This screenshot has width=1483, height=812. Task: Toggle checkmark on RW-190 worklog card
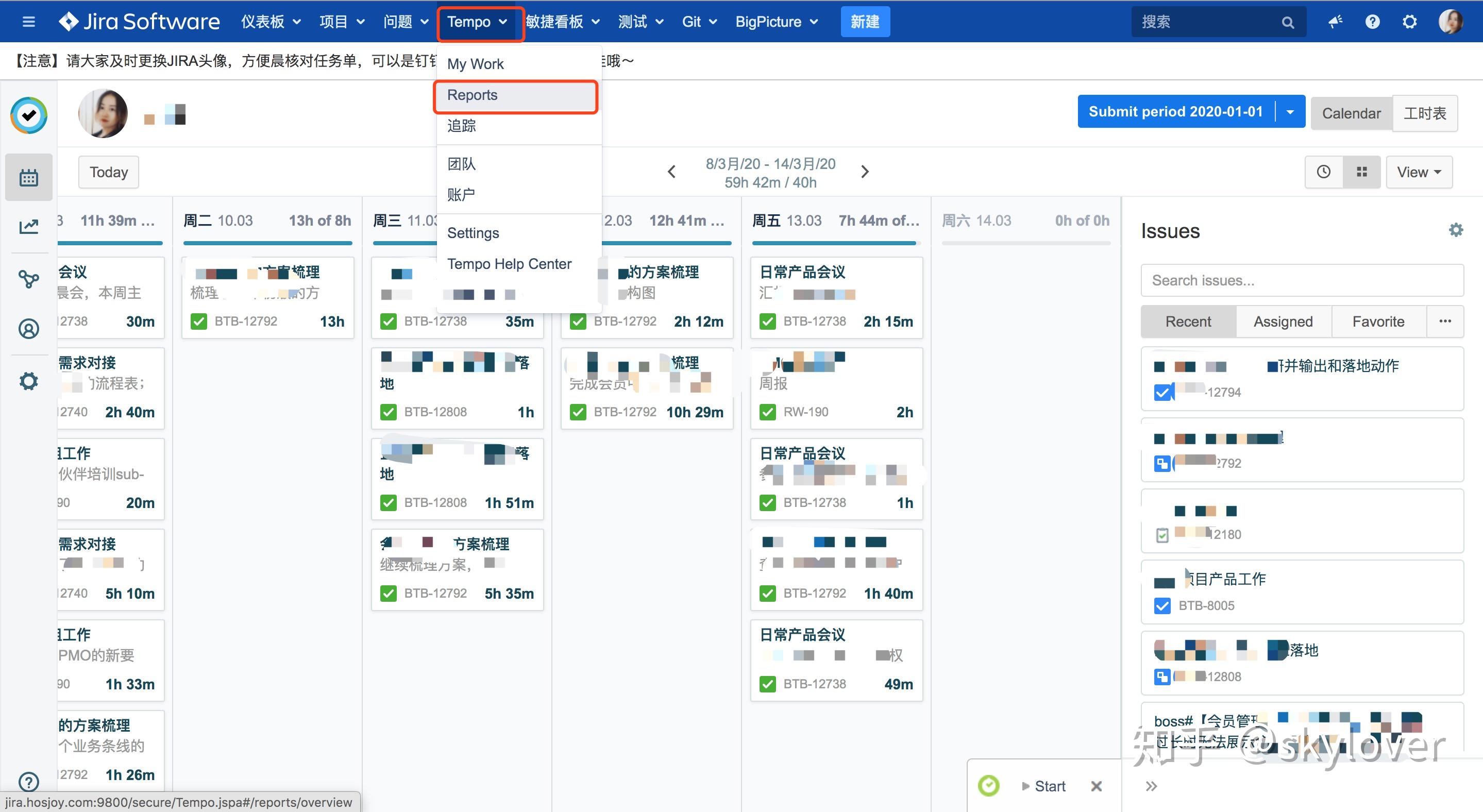click(x=767, y=412)
